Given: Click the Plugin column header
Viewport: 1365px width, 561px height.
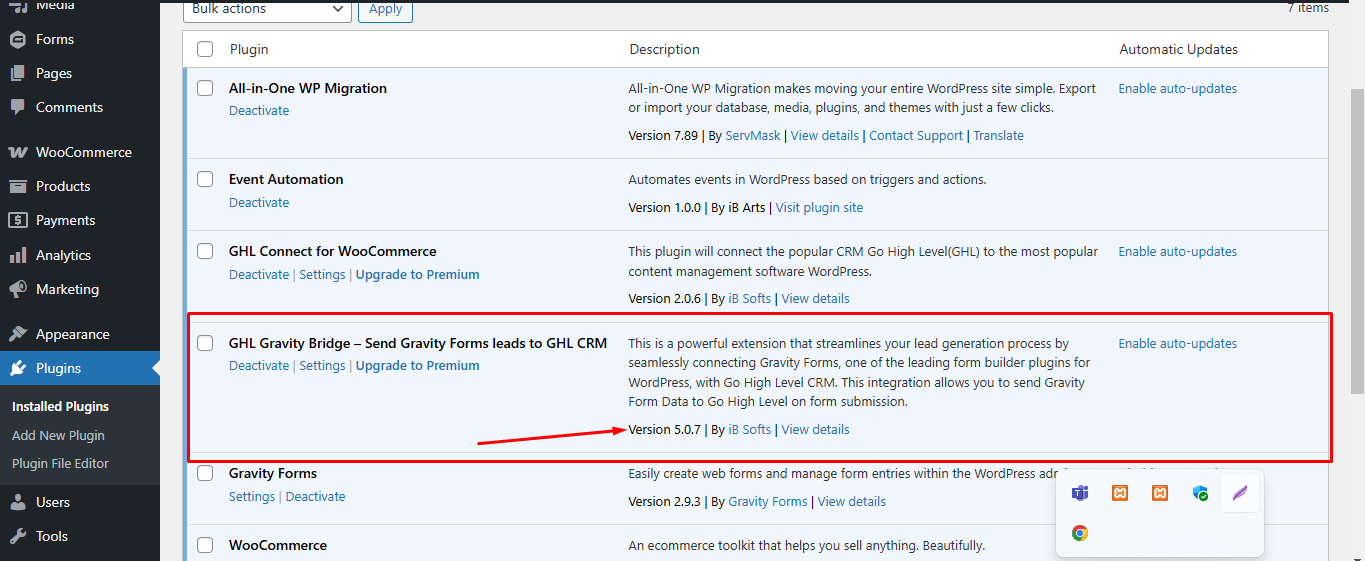Looking at the screenshot, I should coord(249,49).
